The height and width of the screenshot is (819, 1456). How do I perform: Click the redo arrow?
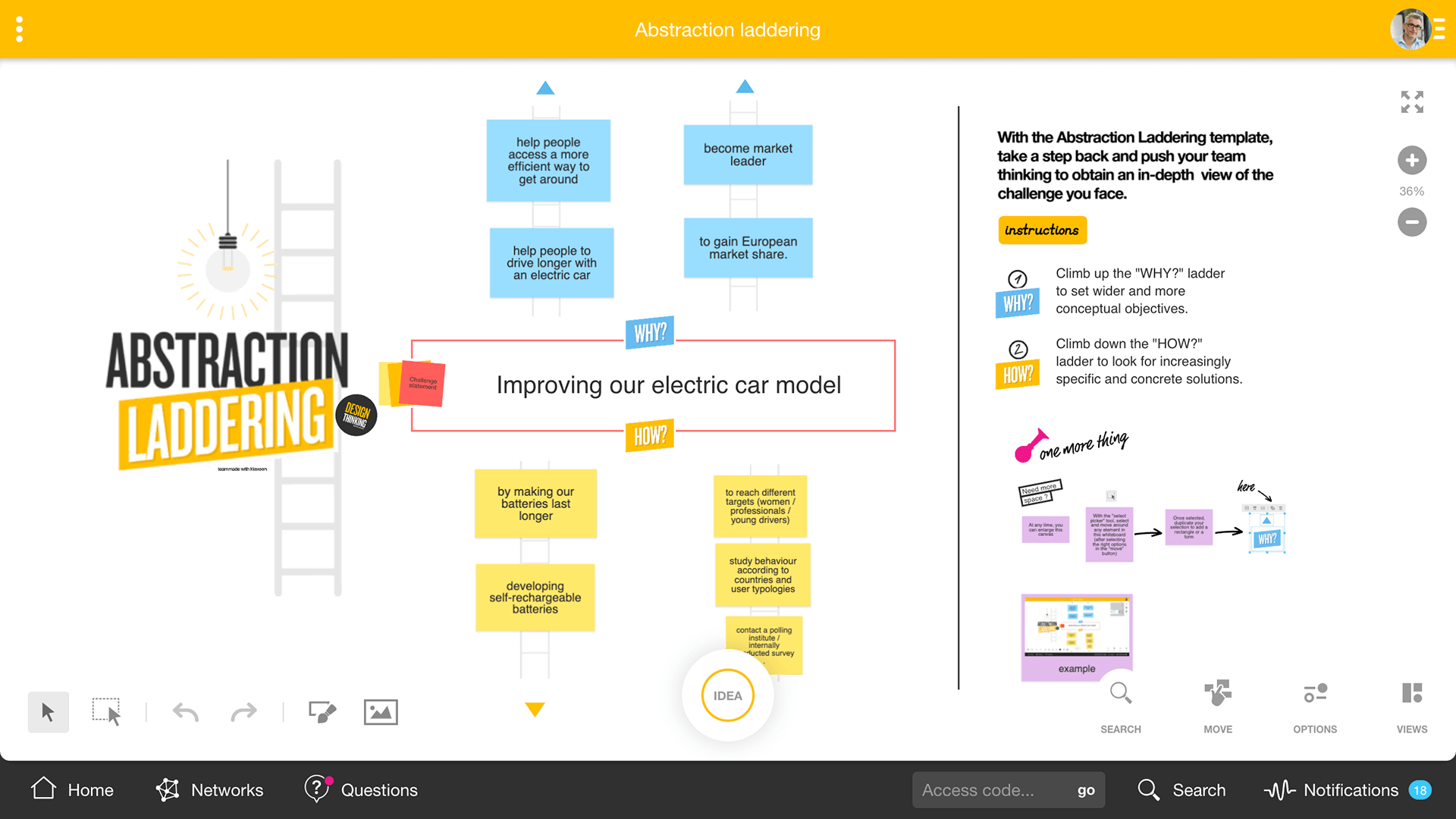pyautogui.click(x=243, y=712)
